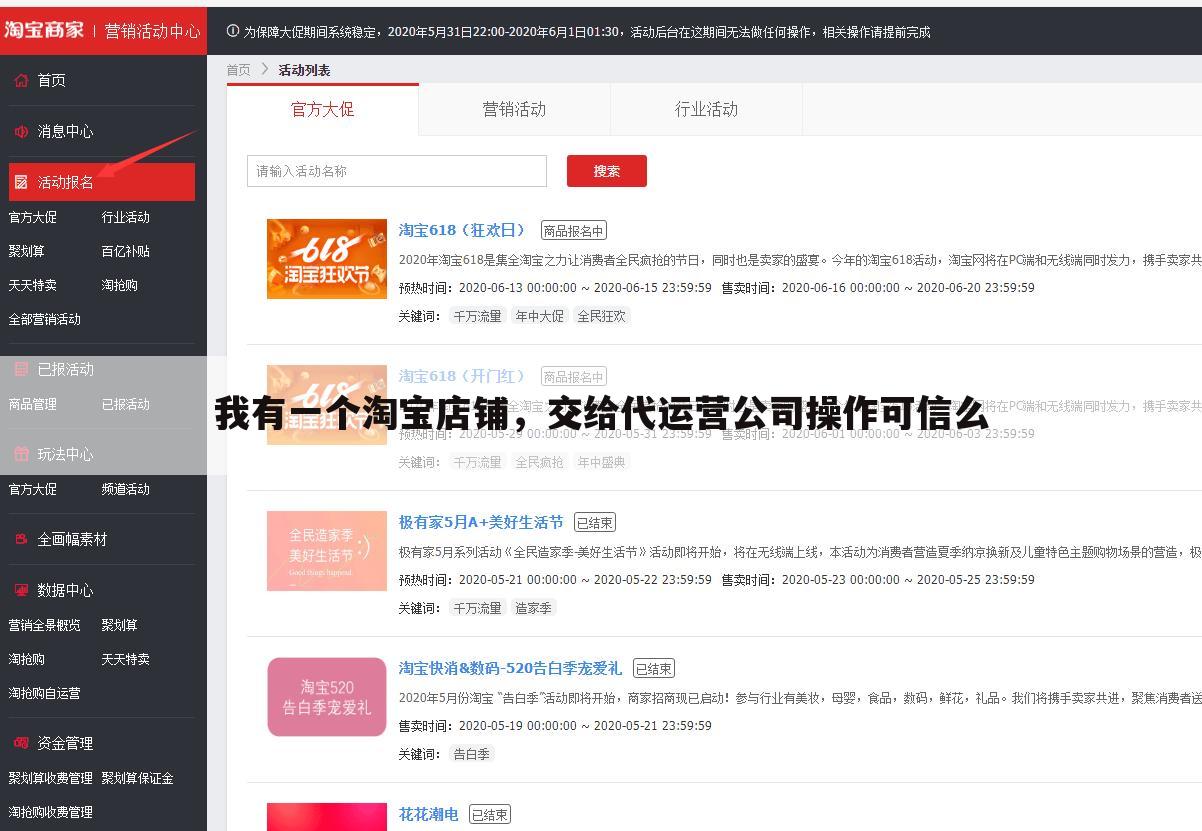Select 活动报名 highlighted menu item
1202x831 pixels.
pyautogui.click(x=102, y=182)
